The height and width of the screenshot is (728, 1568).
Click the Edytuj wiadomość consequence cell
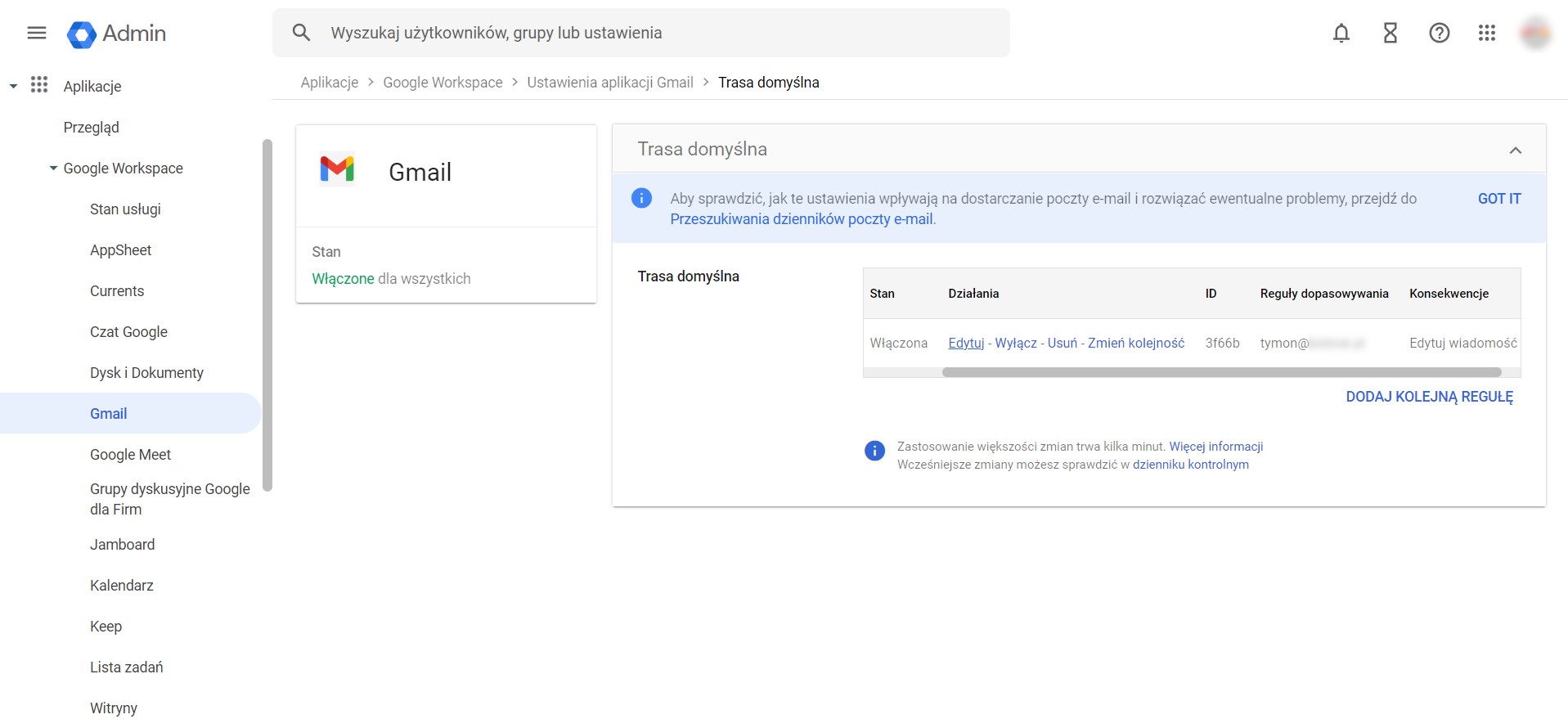tap(1462, 344)
